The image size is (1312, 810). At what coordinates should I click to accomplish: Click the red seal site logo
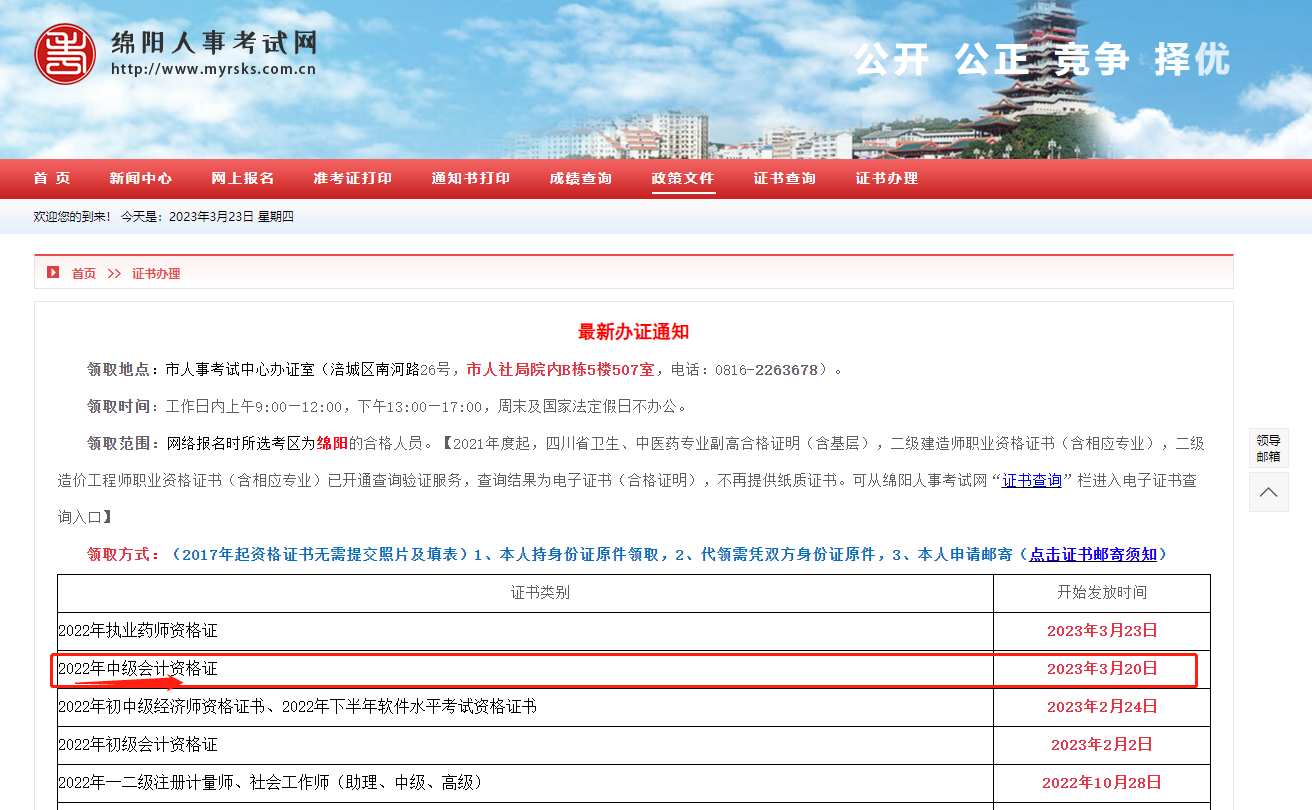coord(65,54)
